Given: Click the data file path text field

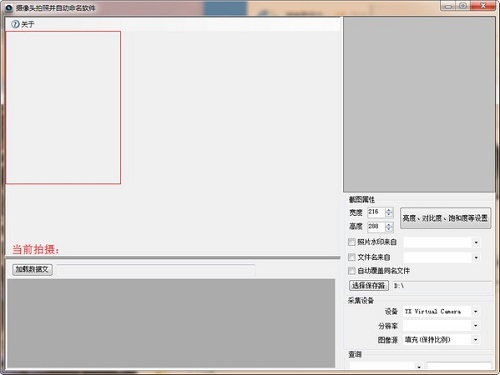Looking at the screenshot, I should [x=156, y=270].
